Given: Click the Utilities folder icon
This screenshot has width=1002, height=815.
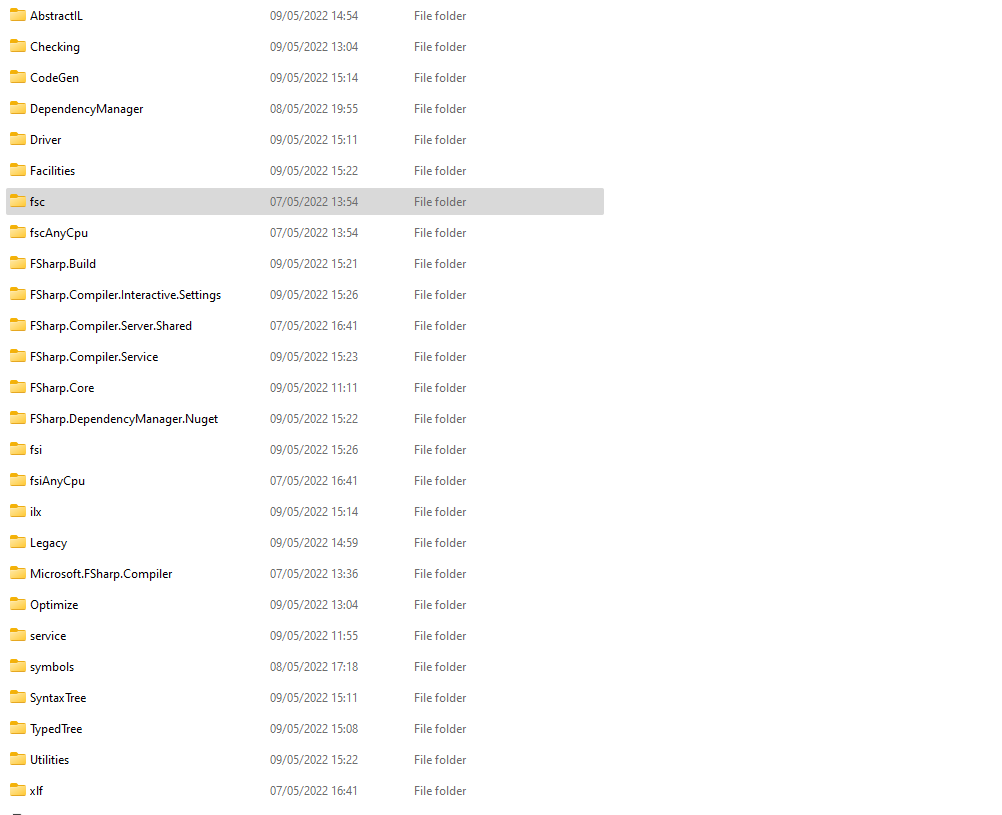Looking at the screenshot, I should click(18, 759).
